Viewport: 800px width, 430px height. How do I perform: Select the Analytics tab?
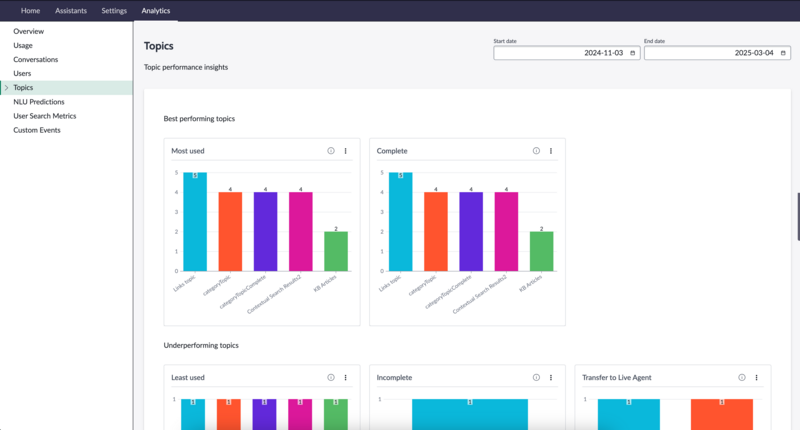pyautogui.click(x=156, y=11)
